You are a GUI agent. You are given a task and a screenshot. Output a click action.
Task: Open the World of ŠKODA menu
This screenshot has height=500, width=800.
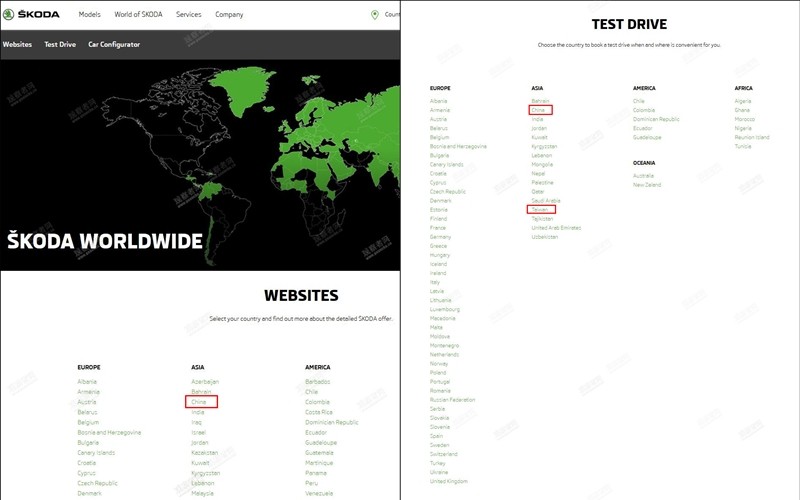pyautogui.click(x=138, y=15)
